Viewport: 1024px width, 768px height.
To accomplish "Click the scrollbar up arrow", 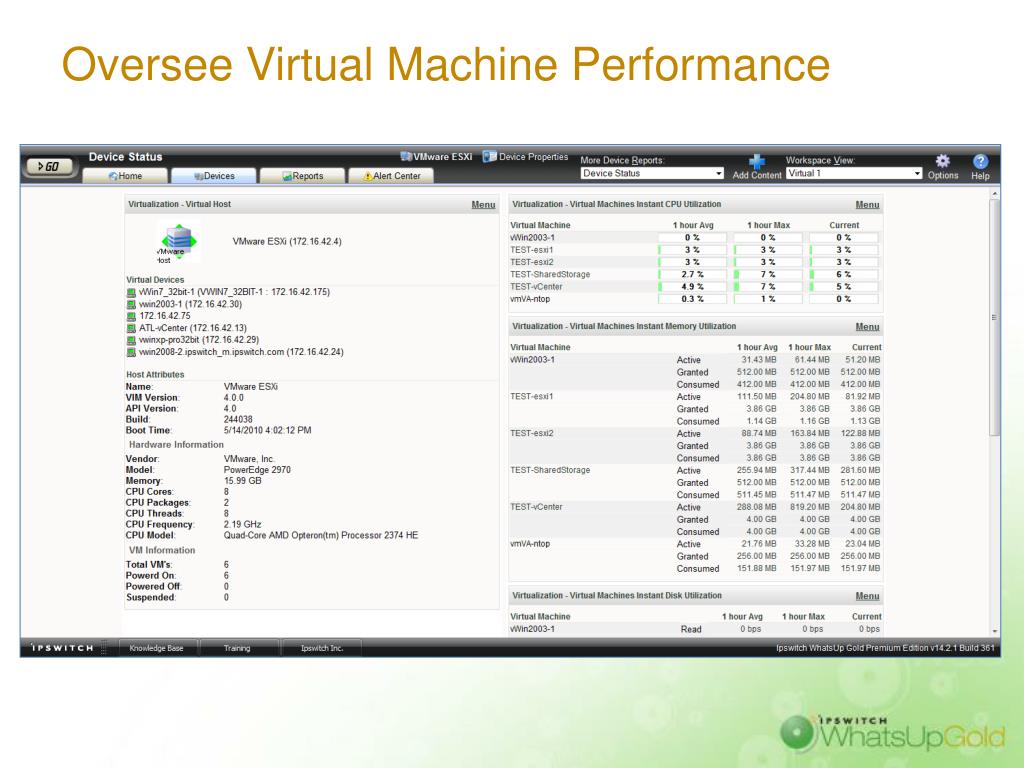I will pyautogui.click(x=994, y=194).
